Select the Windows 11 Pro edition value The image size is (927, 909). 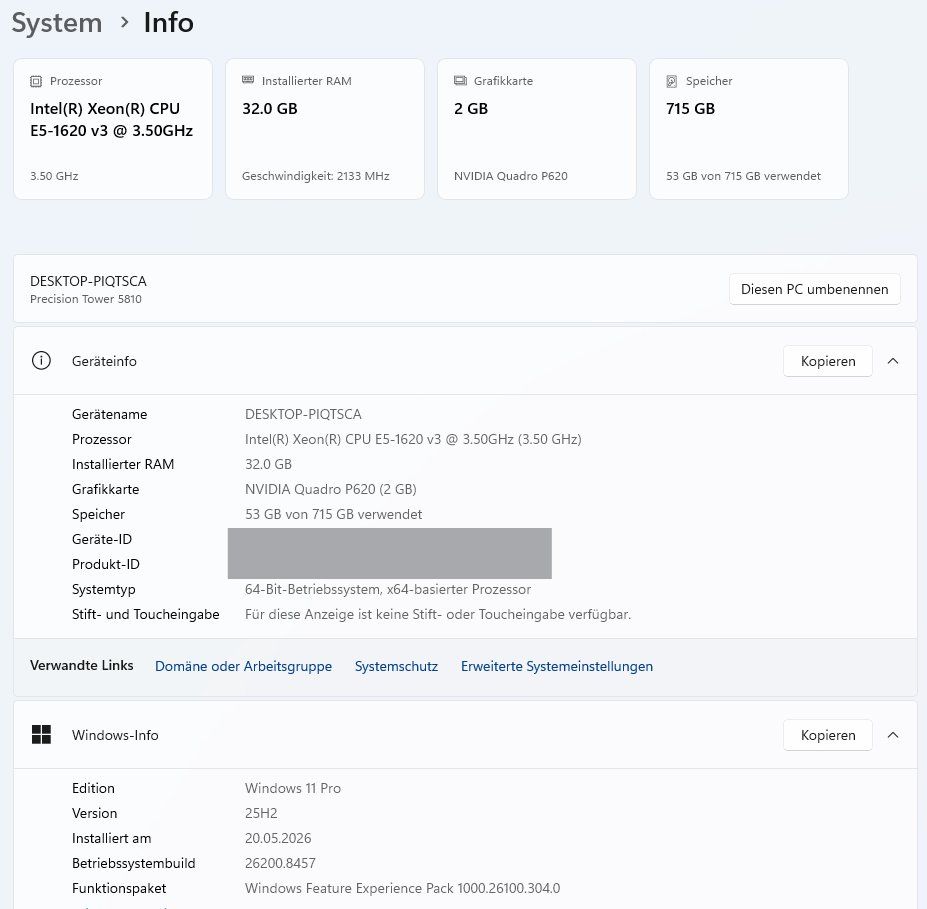point(293,788)
